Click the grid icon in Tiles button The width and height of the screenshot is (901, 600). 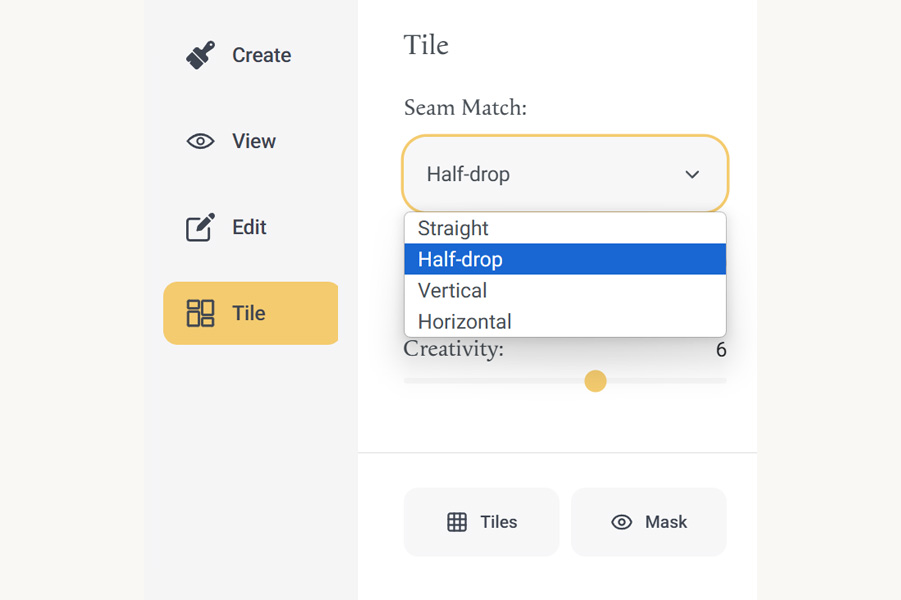(x=457, y=522)
